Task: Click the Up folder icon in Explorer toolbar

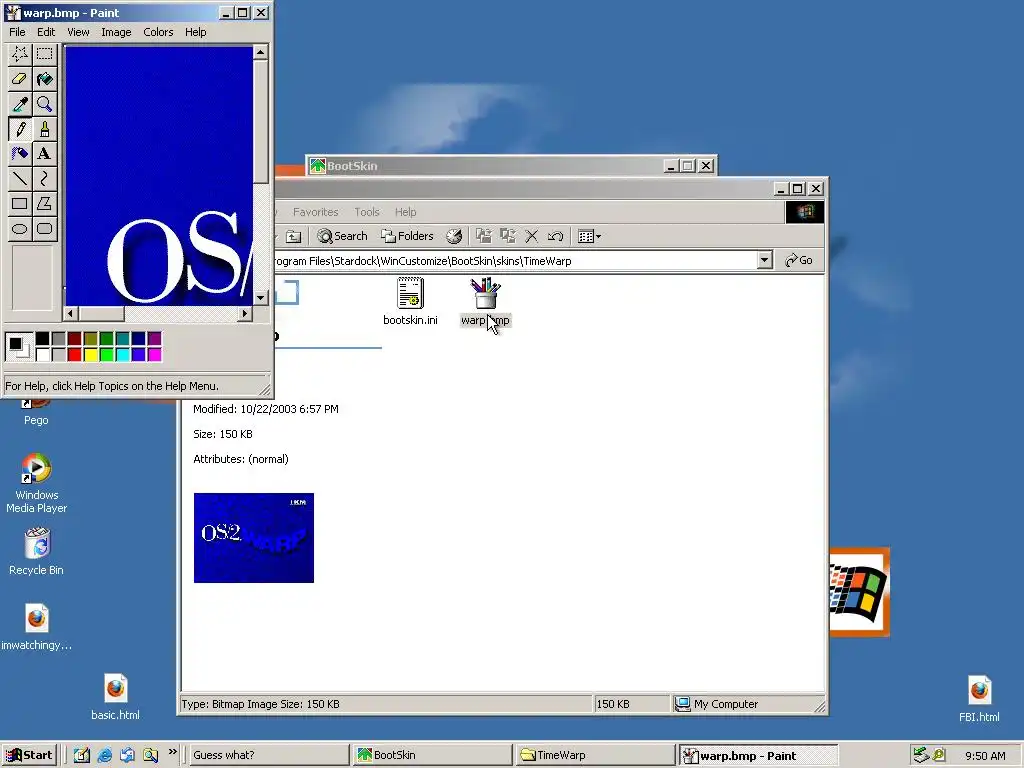Action: (294, 236)
